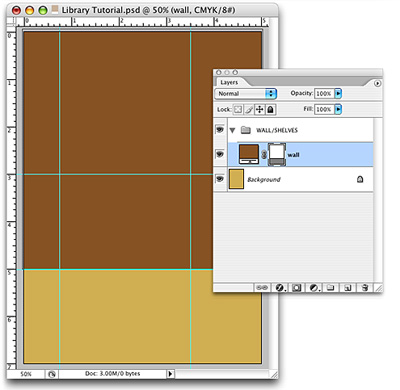
Task: Click the Layers panel resize grip corner
Action: [x=378, y=288]
